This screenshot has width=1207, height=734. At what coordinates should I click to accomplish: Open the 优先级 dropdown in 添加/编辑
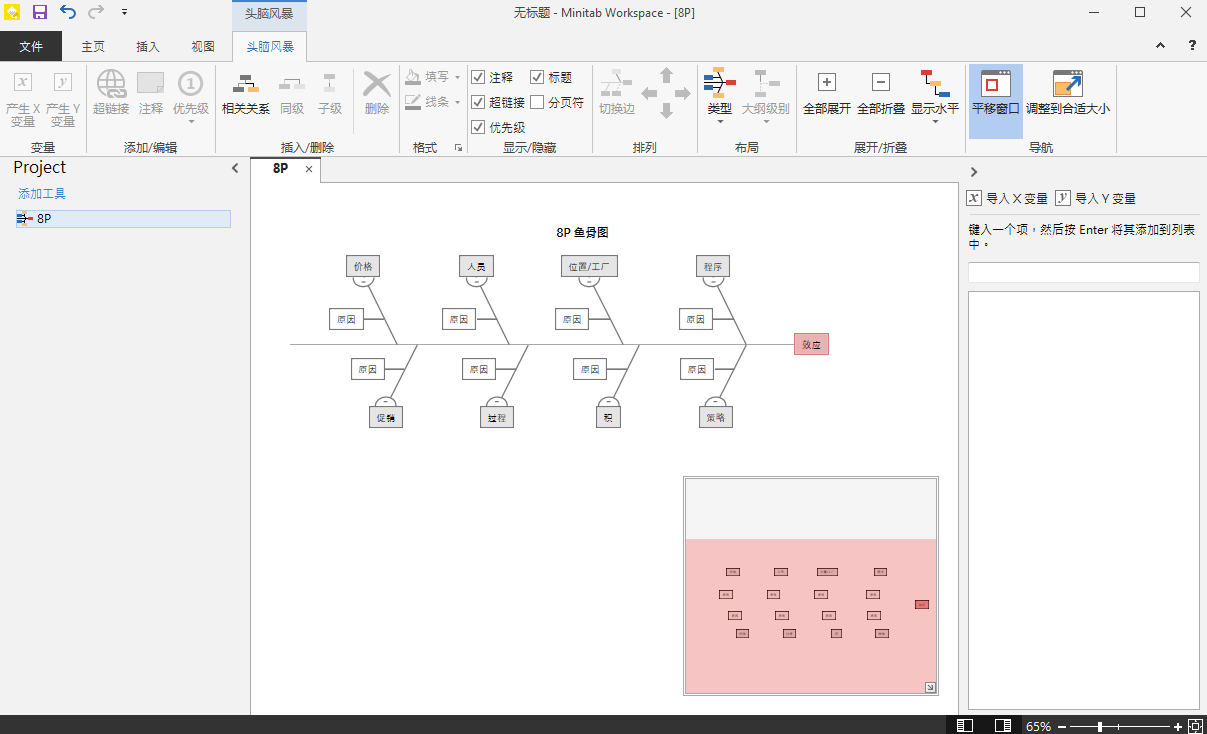click(x=191, y=121)
